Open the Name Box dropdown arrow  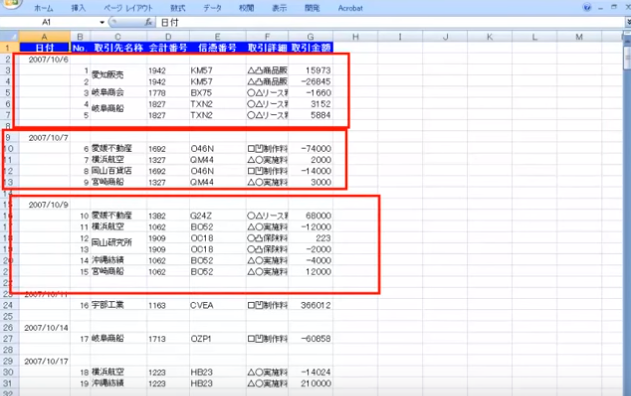point(102,22)
